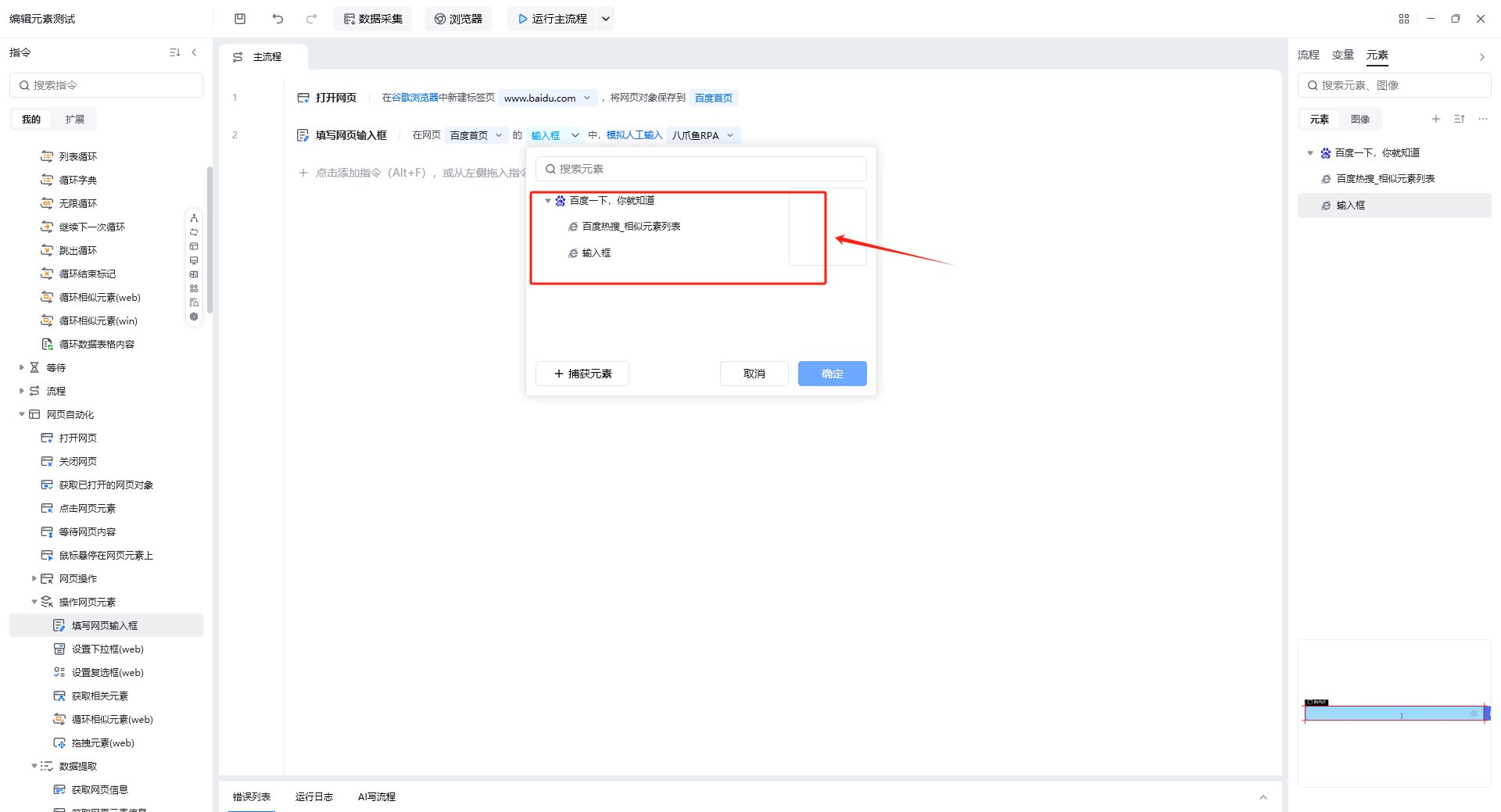
Task: Switch to 元素 tab in right panel header
Action: [1377, 55]
